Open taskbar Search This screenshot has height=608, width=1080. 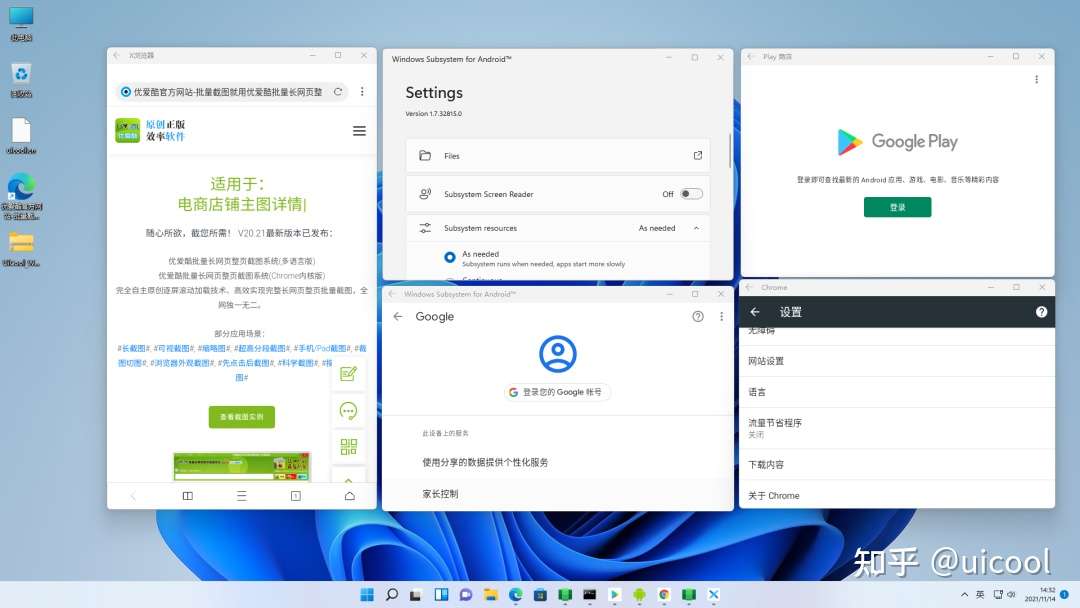click(x=391, y=594)
